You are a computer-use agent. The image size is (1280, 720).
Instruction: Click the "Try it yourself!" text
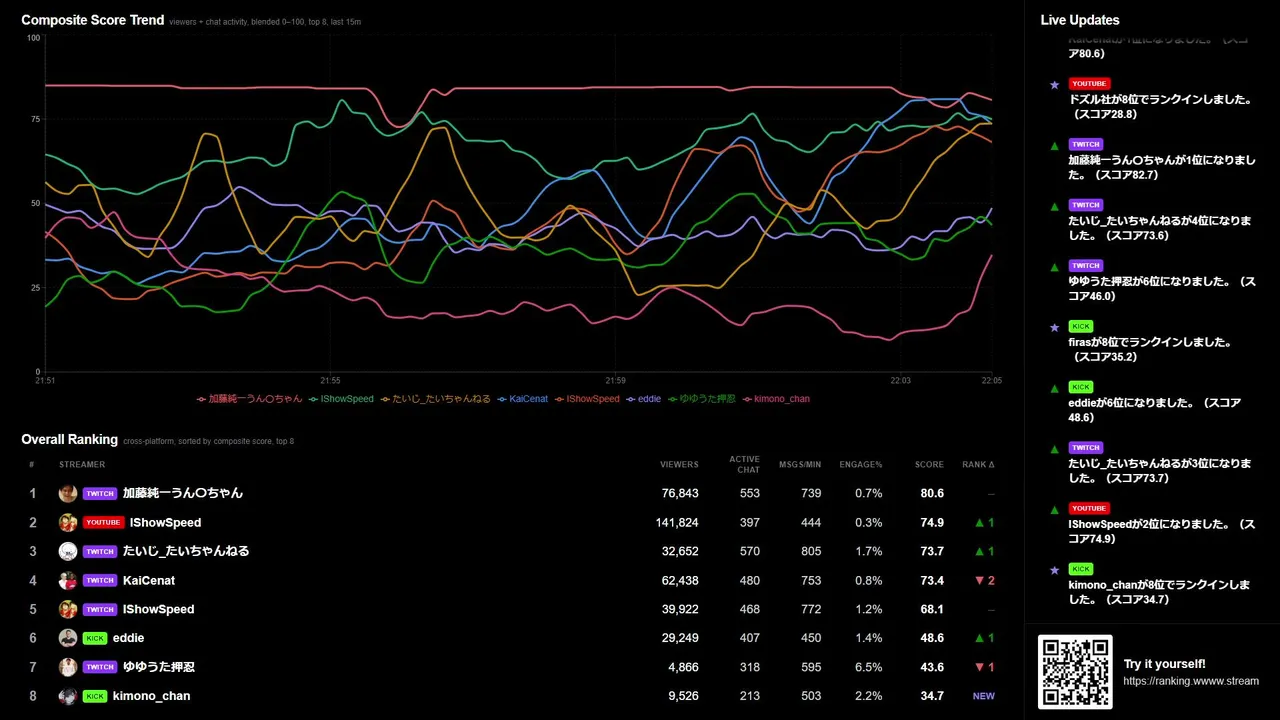[1164, 664]
